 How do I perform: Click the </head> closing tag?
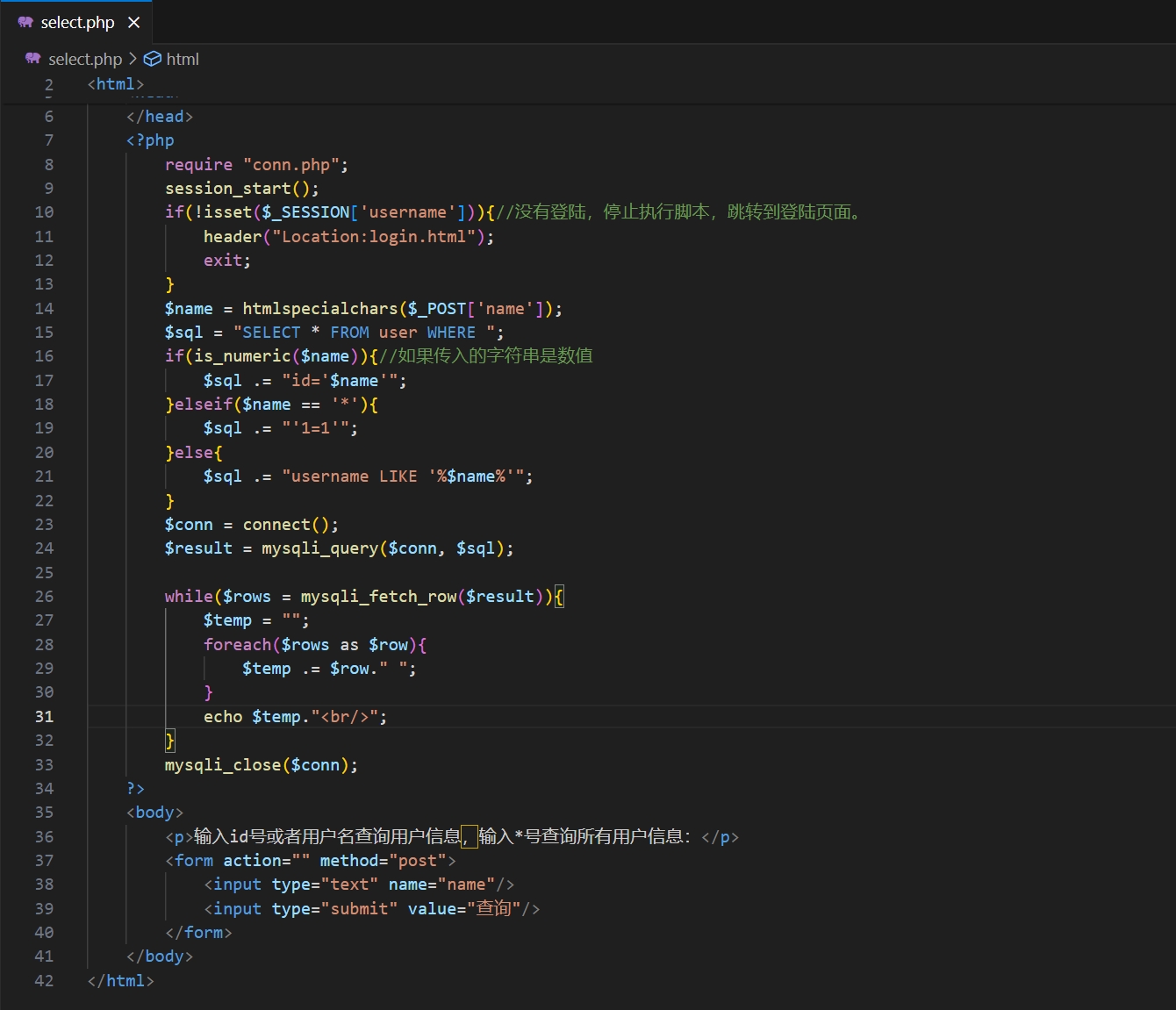point(160,117)
